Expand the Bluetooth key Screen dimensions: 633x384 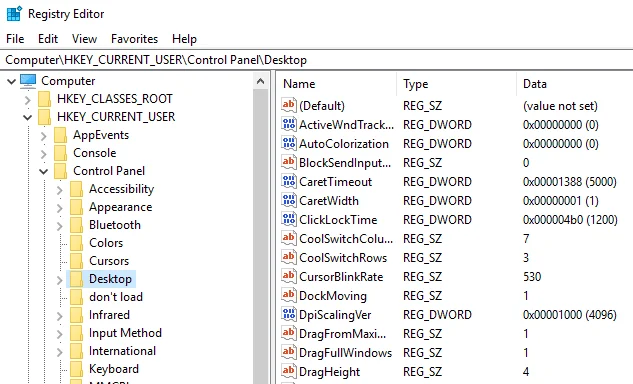click(x=60, y=226)
